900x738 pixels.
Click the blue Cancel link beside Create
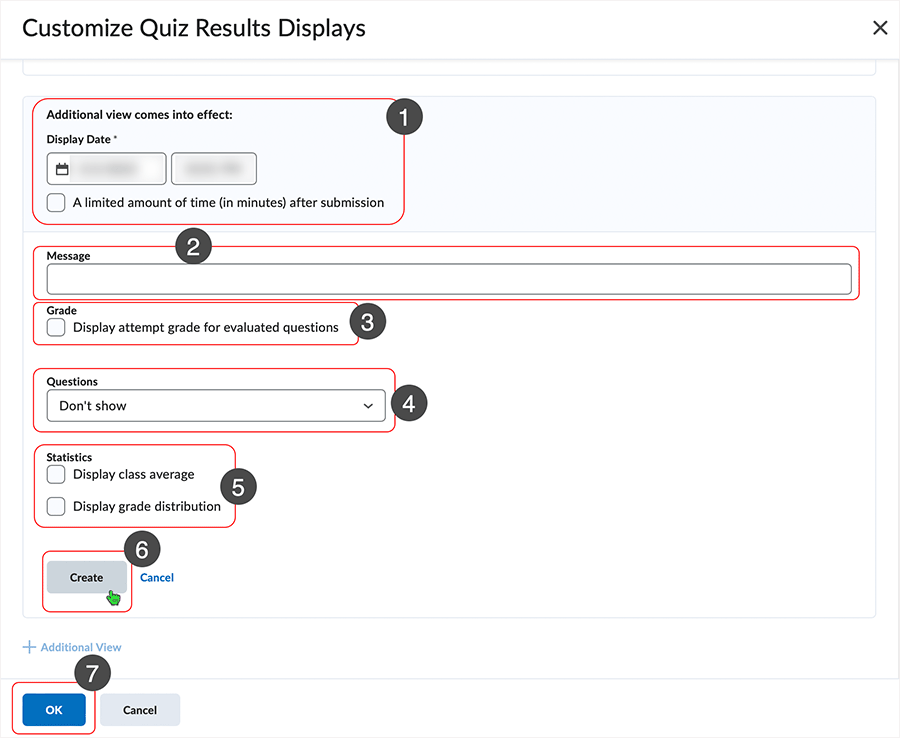(x=157, y=578)
